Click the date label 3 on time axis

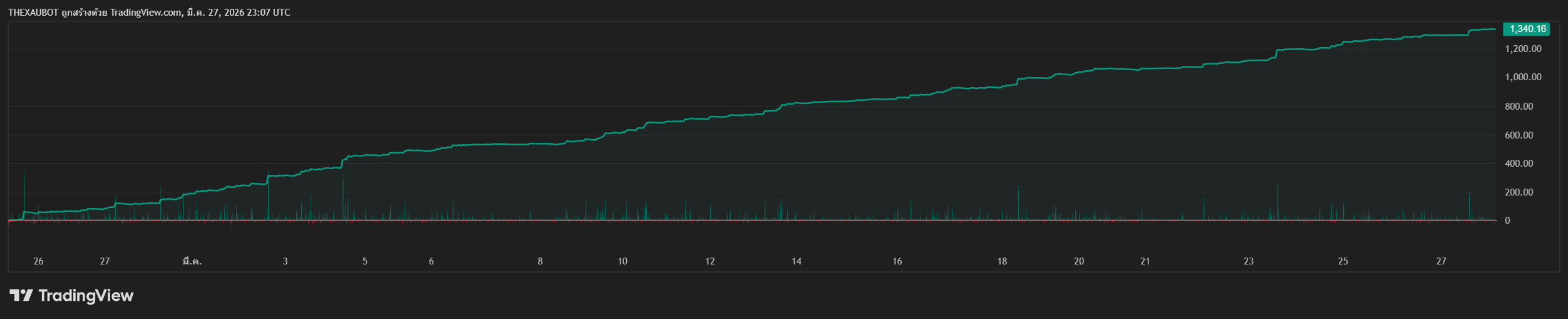click(286, 261)
